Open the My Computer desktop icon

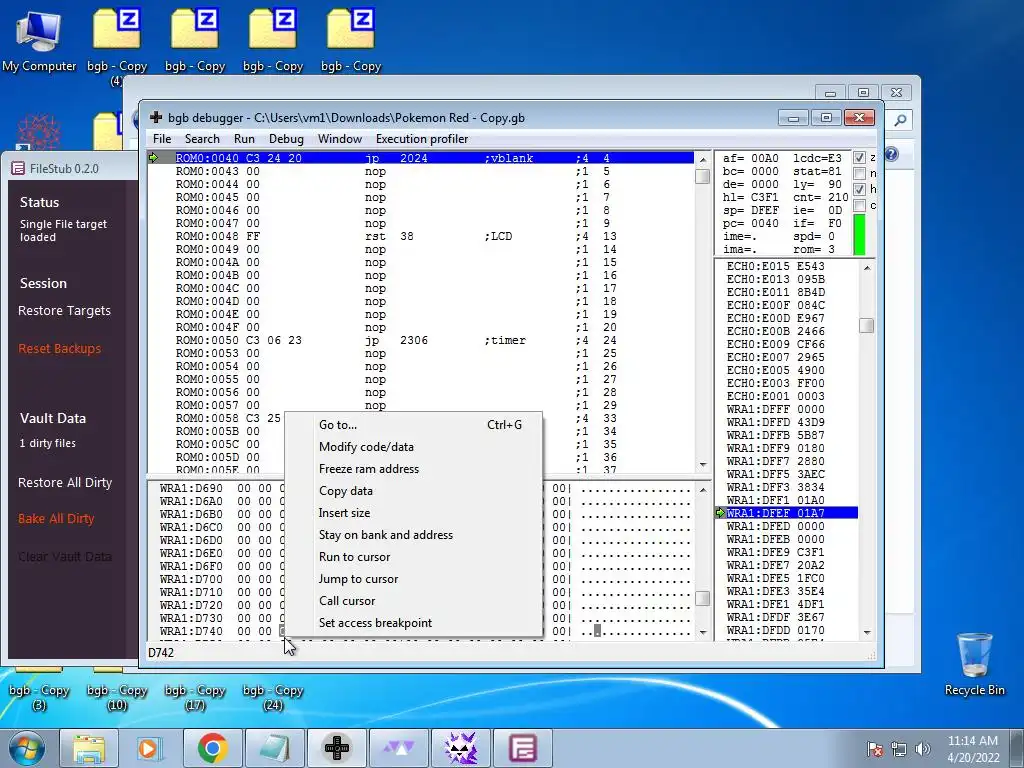39,40
